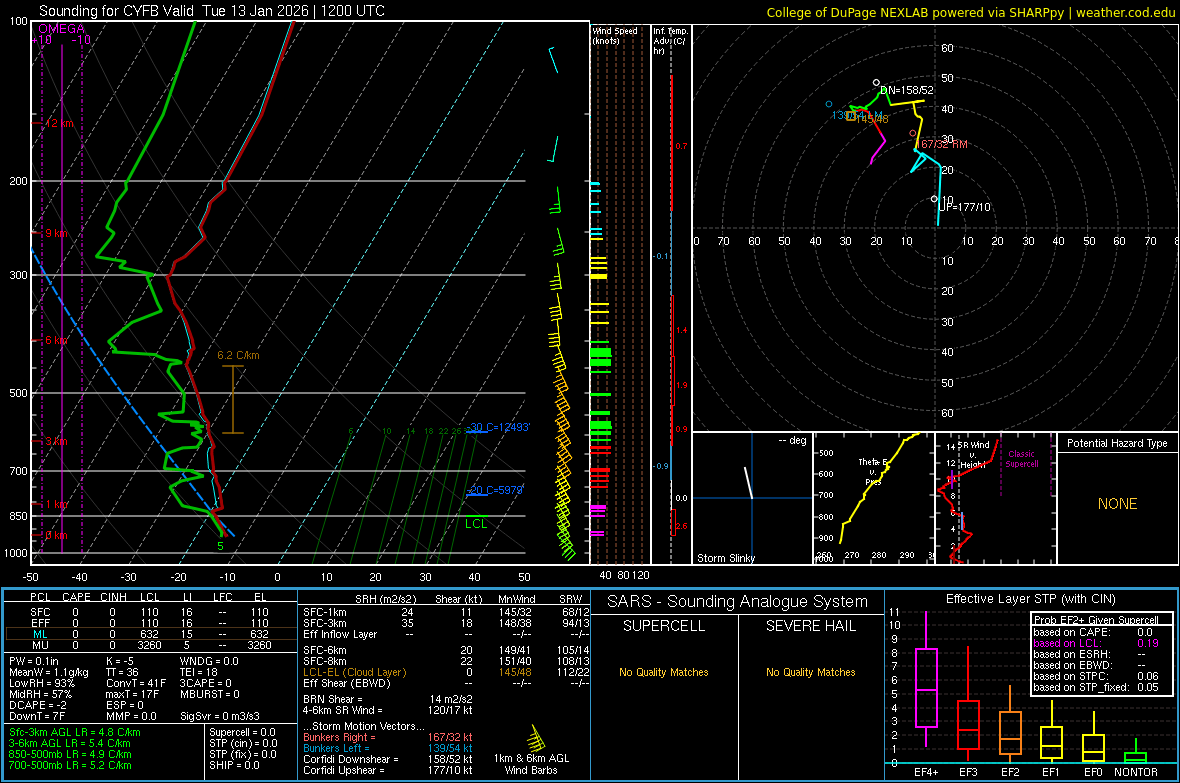Click the ConvT = 41F value
The image size is (1180, 783).
(136, 683)
